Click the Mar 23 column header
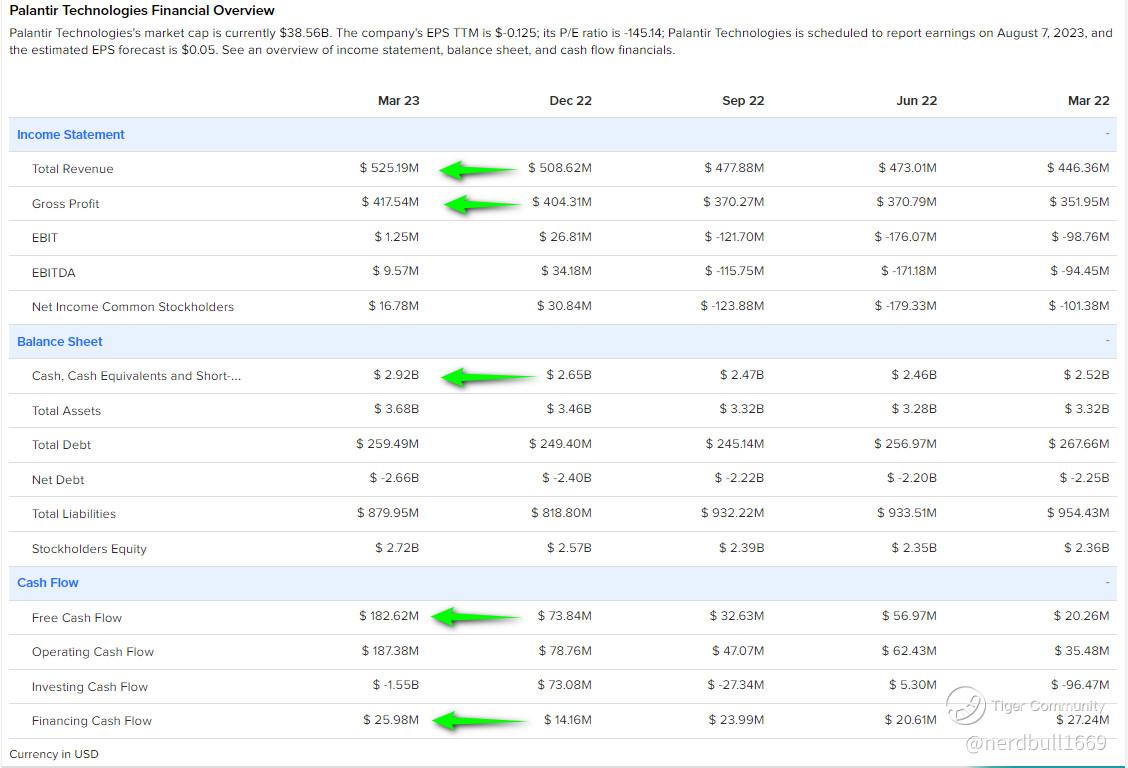 398,101
